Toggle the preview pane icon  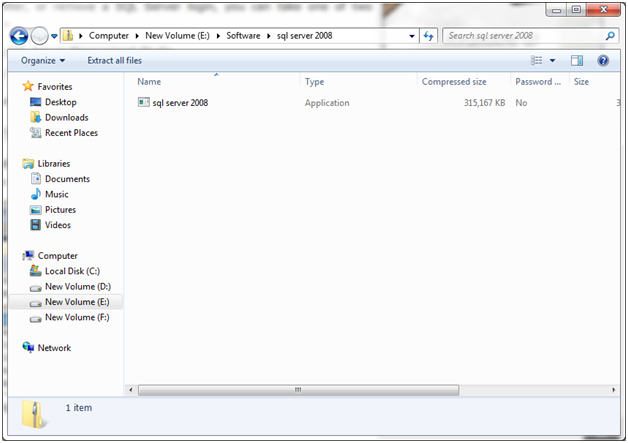(x=577, y=61)
